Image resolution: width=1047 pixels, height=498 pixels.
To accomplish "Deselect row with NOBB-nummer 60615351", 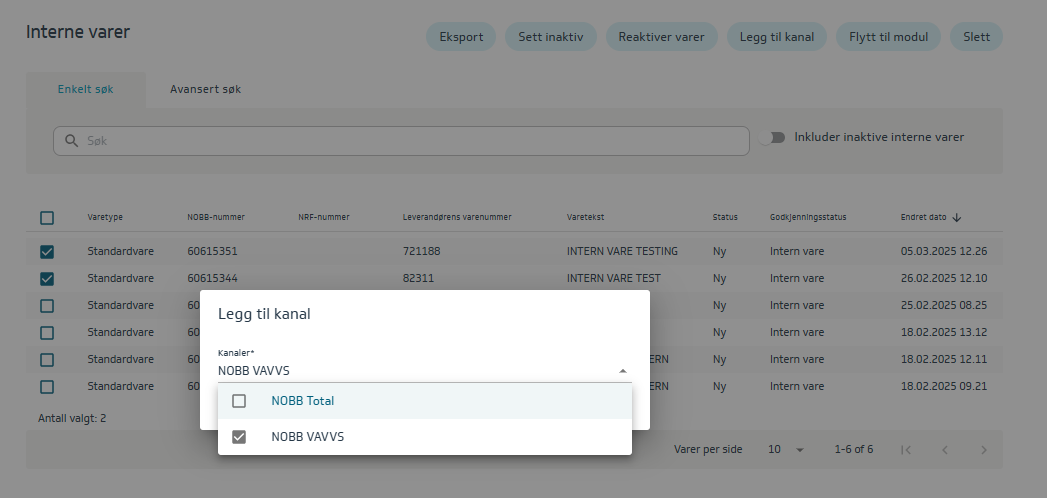I will [x=47, y=251].
